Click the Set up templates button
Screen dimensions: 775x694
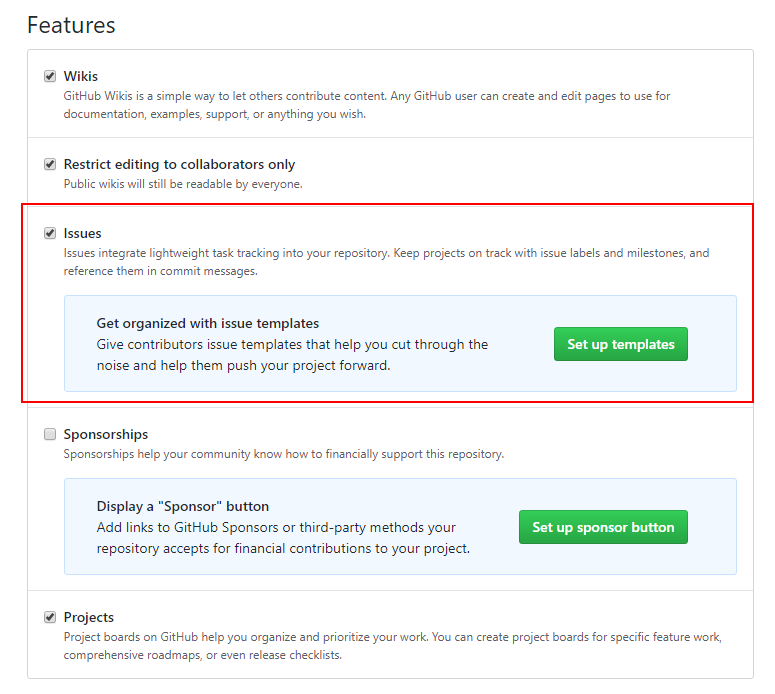[620, 344]
